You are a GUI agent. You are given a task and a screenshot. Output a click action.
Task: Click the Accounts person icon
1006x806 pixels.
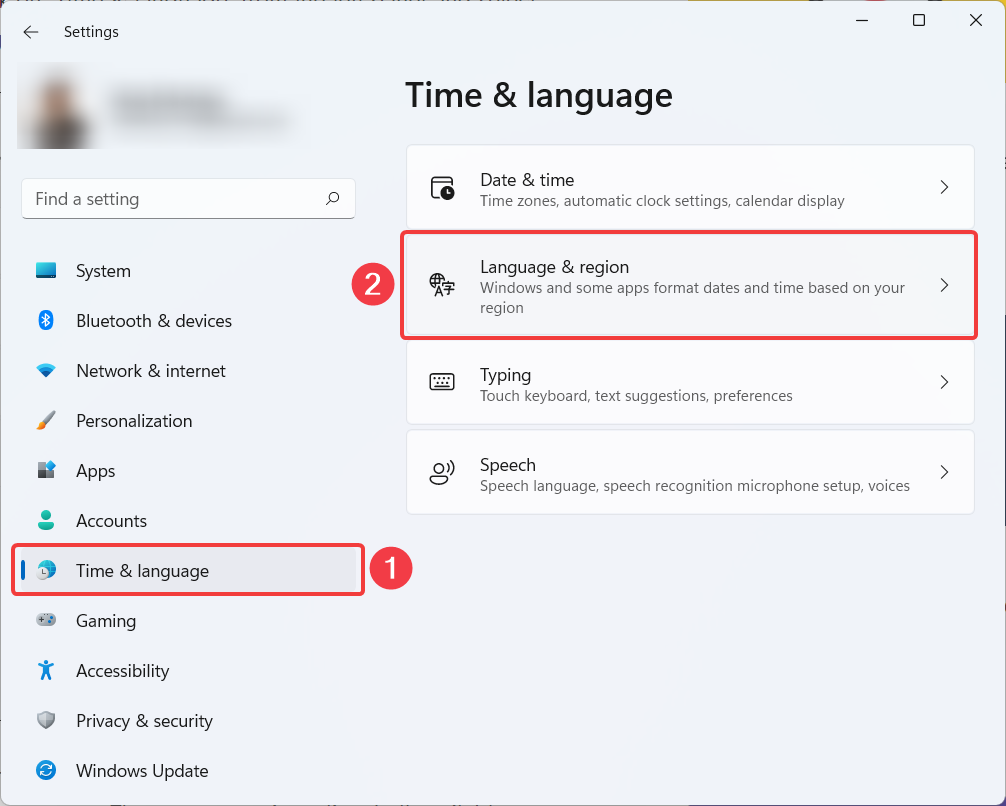[46, 520]
